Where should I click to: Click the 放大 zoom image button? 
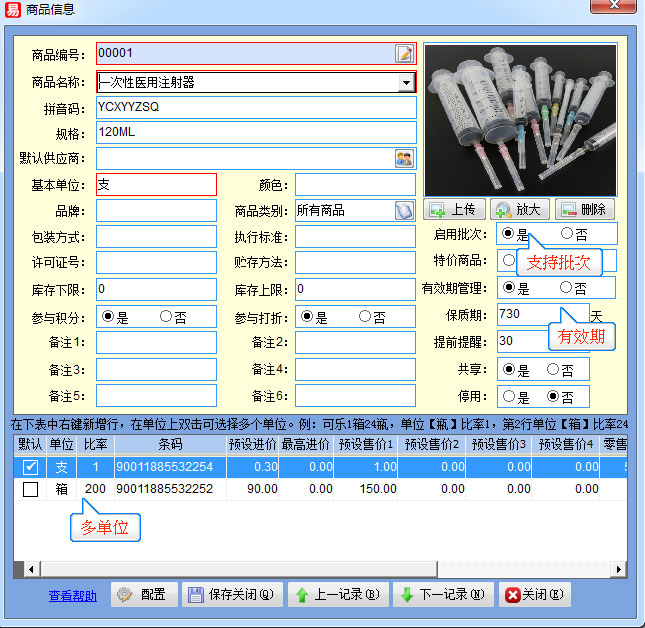coord(518,209)
